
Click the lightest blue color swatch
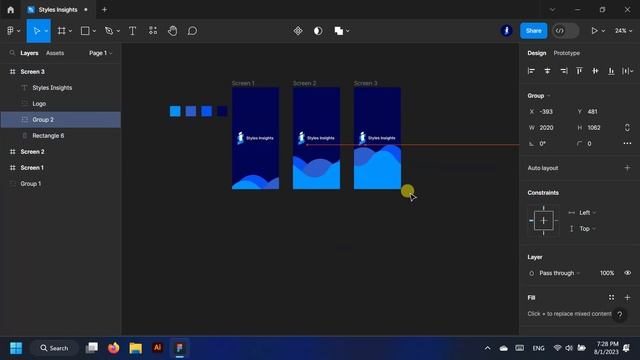[x=175, y=111]
